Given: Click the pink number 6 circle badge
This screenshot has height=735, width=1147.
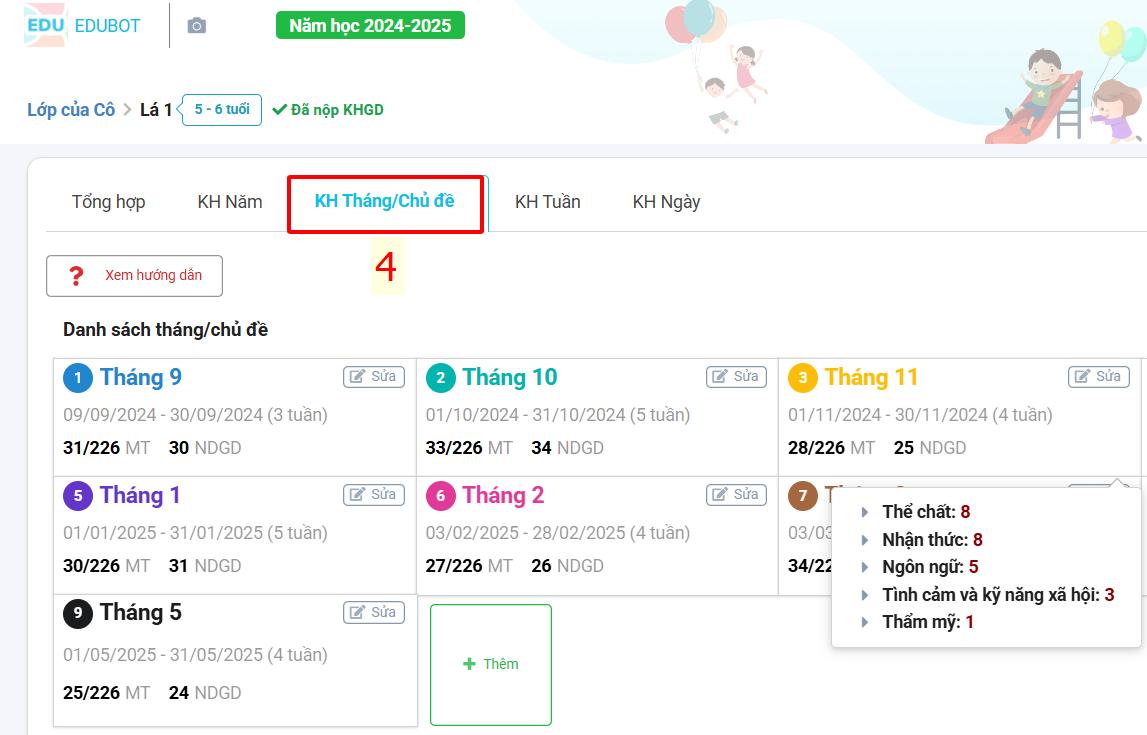Looking at the screenshot, I should (x=441, y=496).
